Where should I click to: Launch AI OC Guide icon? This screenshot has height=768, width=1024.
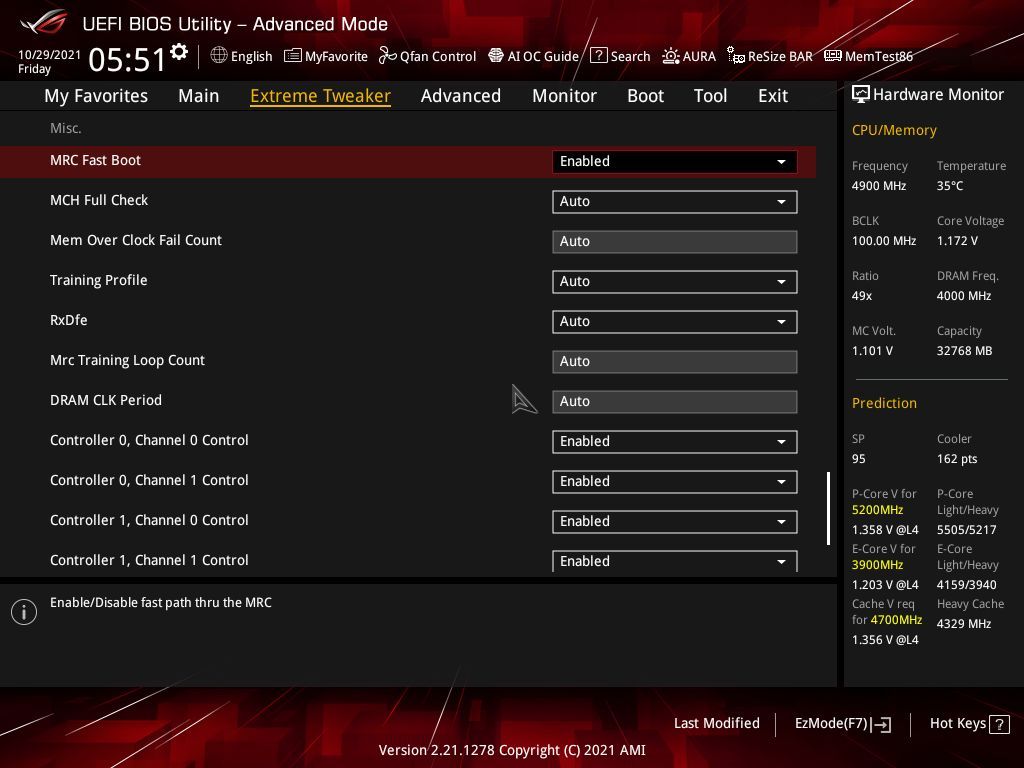496,56
